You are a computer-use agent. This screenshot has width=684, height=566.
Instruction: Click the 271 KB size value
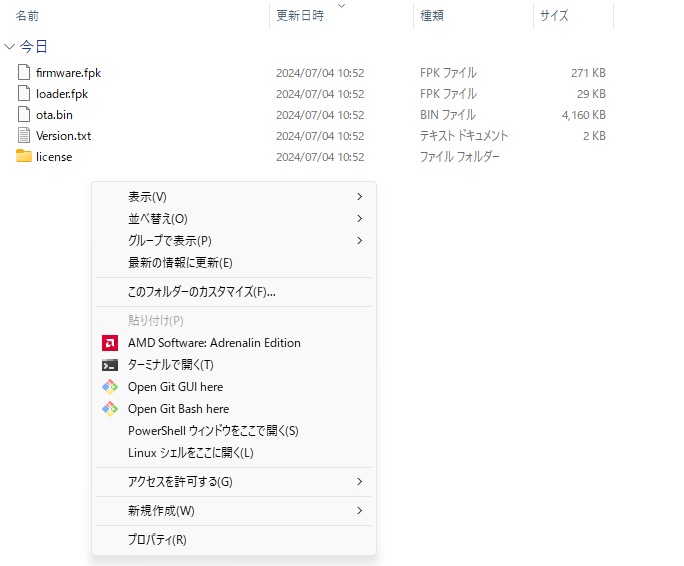(588, 73)
